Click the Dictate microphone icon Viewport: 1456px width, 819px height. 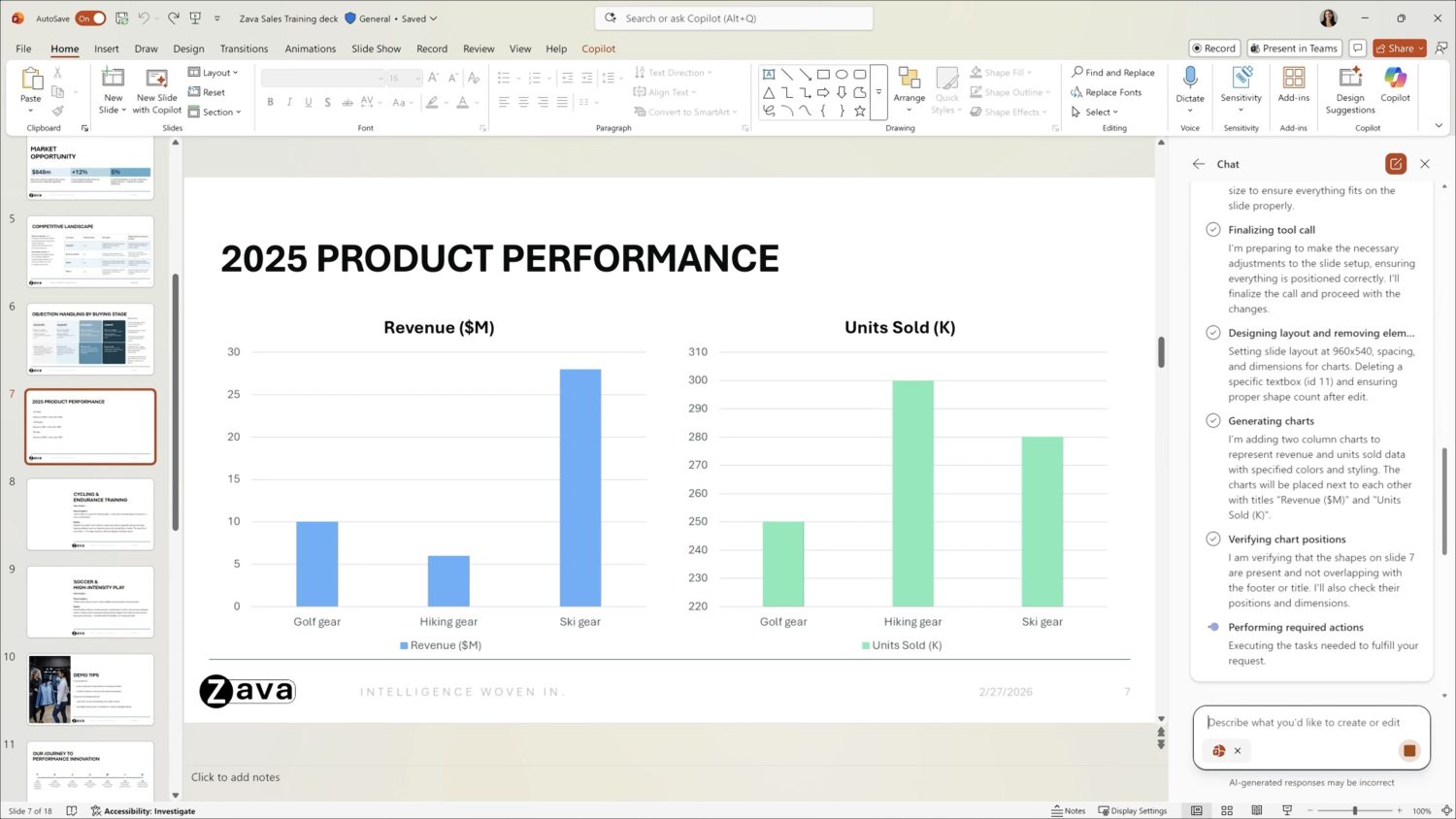1189,78
